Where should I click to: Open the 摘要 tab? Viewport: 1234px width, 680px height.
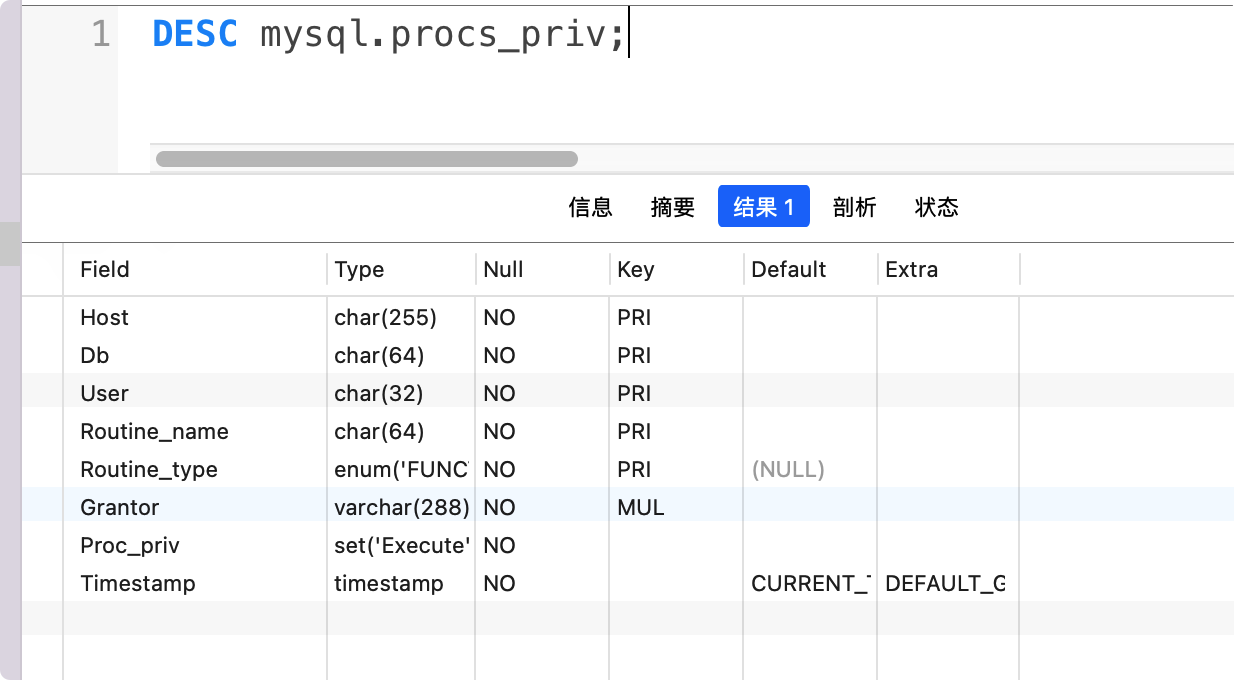[x=672, y=207]
